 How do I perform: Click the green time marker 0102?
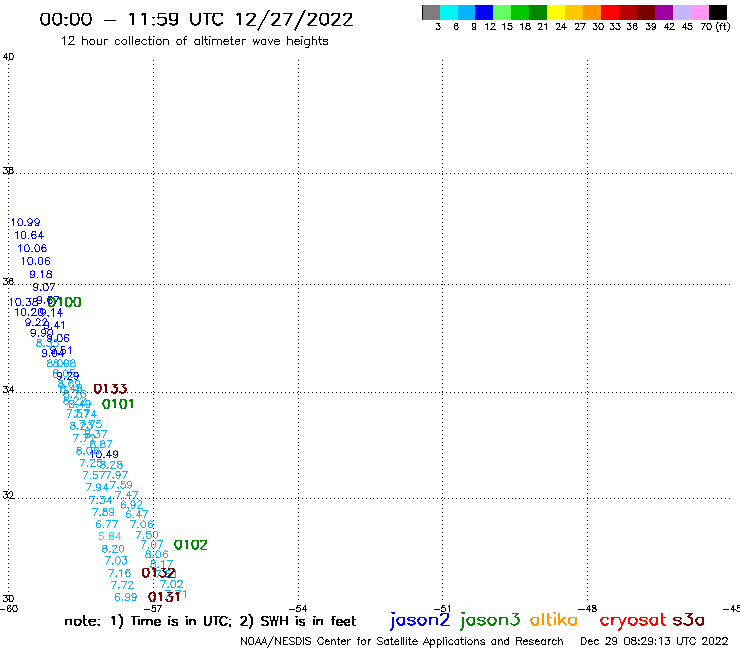coord(191,545)
